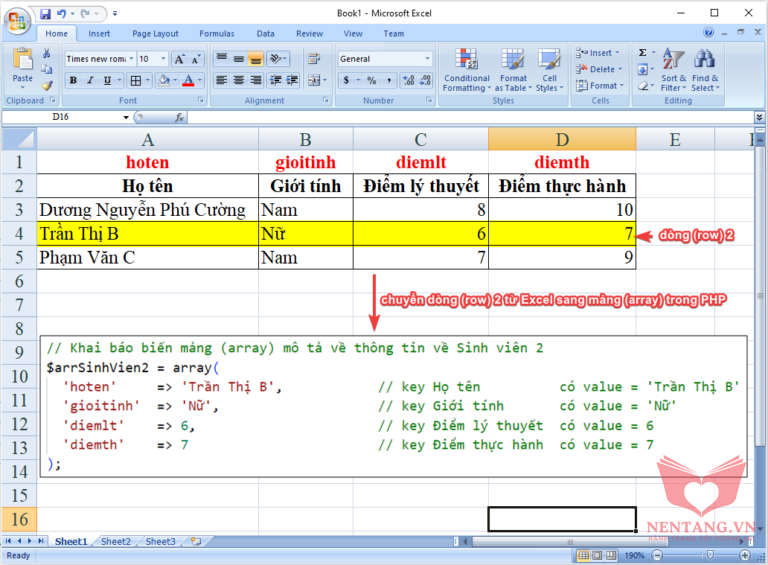Toggle Italic formatting
The width and height of the screenshot is (768, 565).
pyautogui.click(x=89, y=80)
